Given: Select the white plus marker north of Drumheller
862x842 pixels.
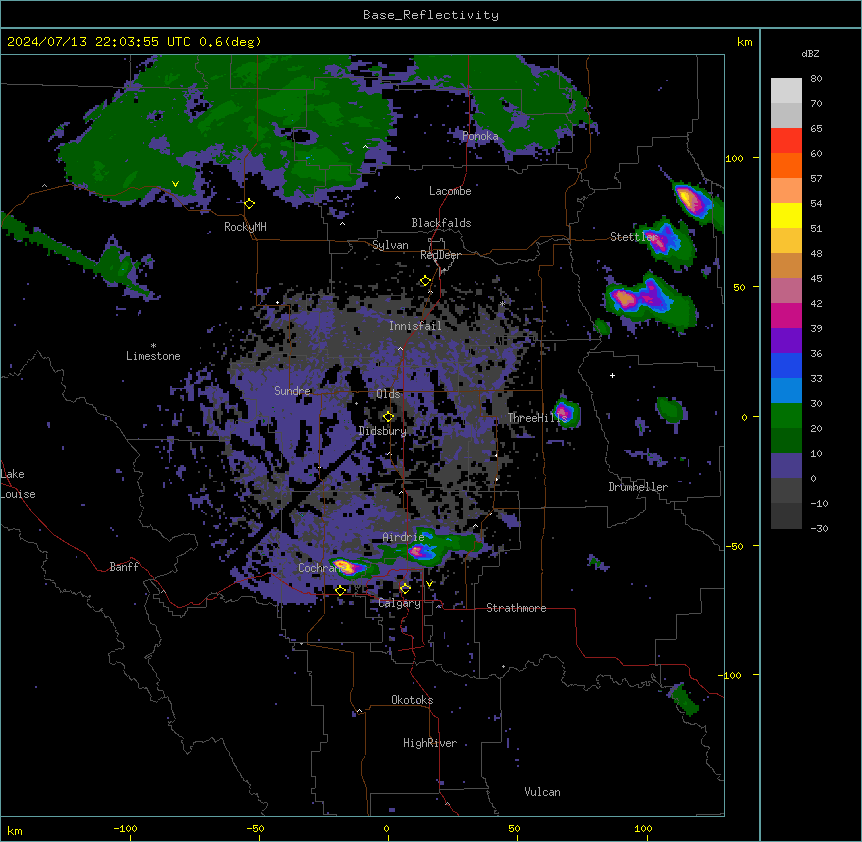Looking at the screenshot, I should tap(612, 375).
